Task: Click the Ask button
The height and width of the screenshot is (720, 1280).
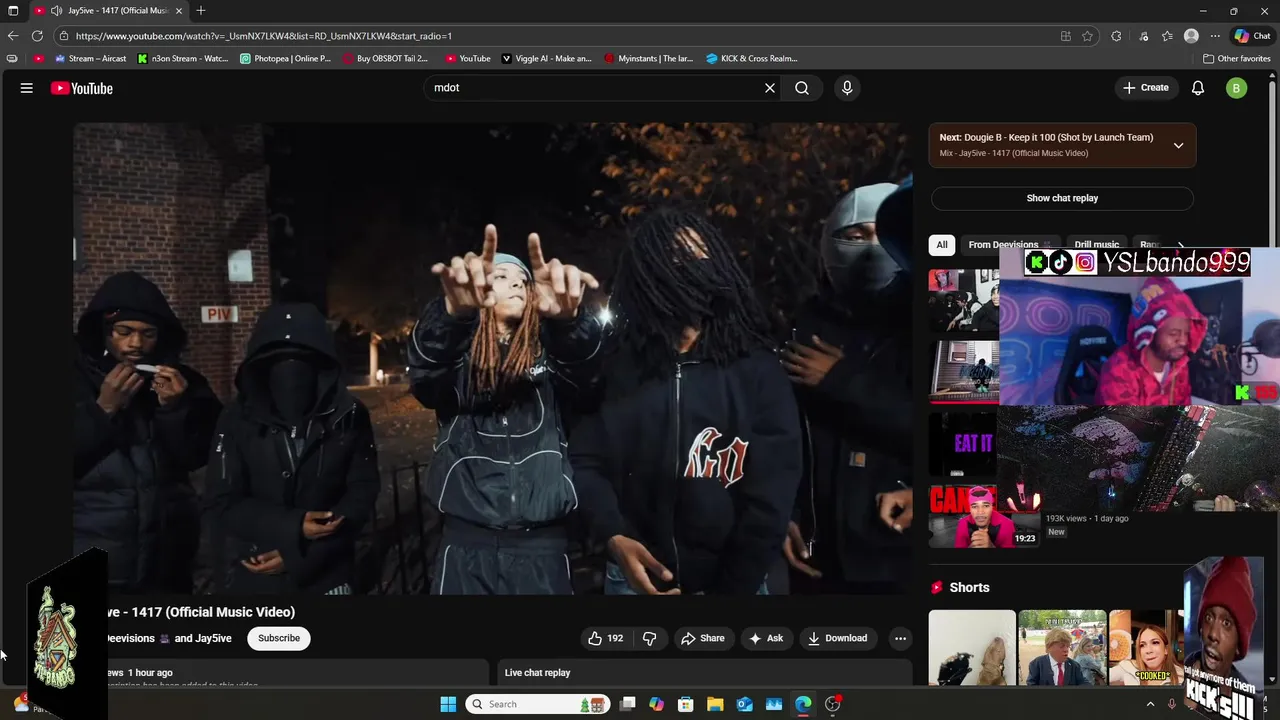Action: coord(766,638)
